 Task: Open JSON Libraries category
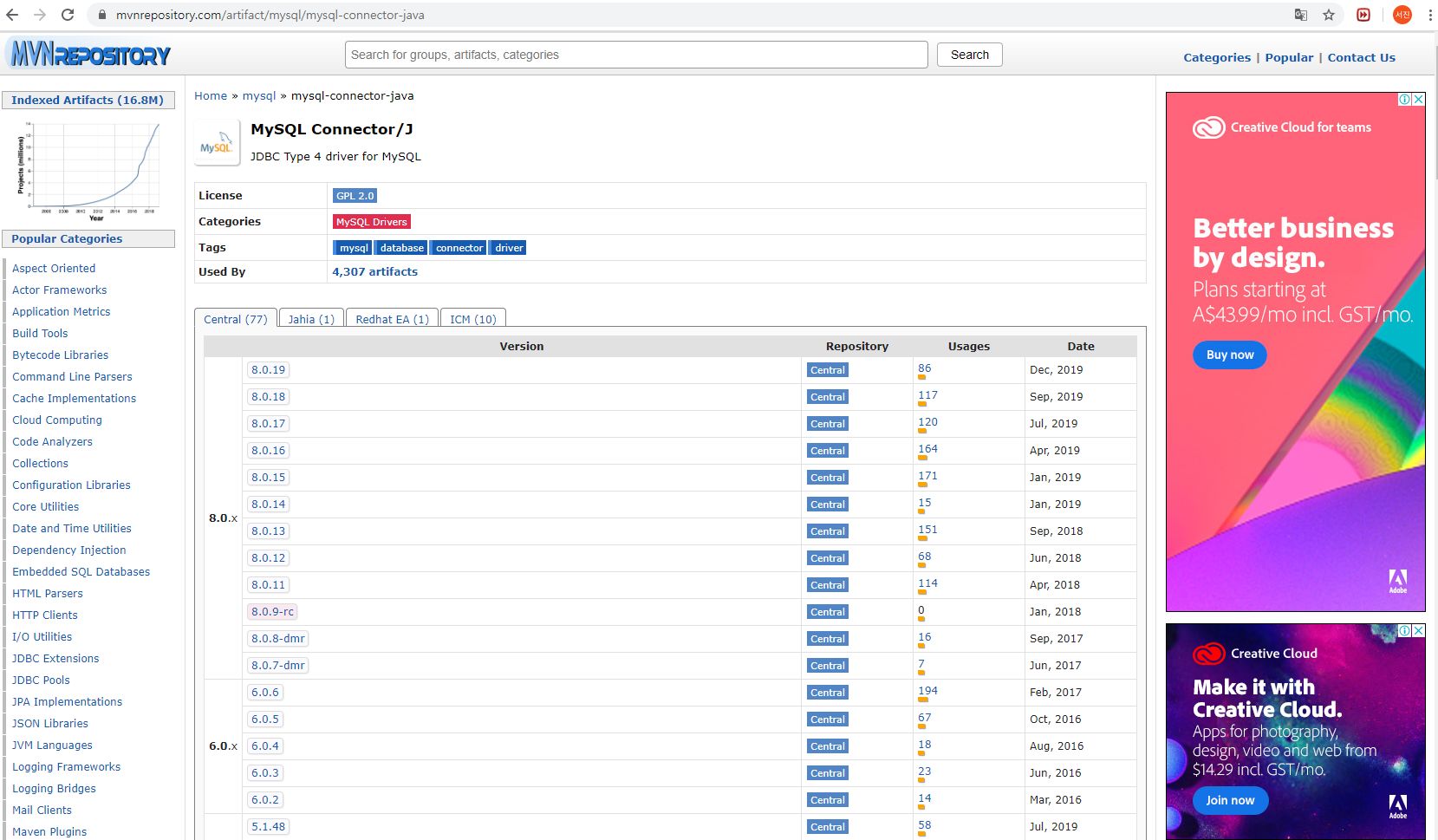point(50,723)
